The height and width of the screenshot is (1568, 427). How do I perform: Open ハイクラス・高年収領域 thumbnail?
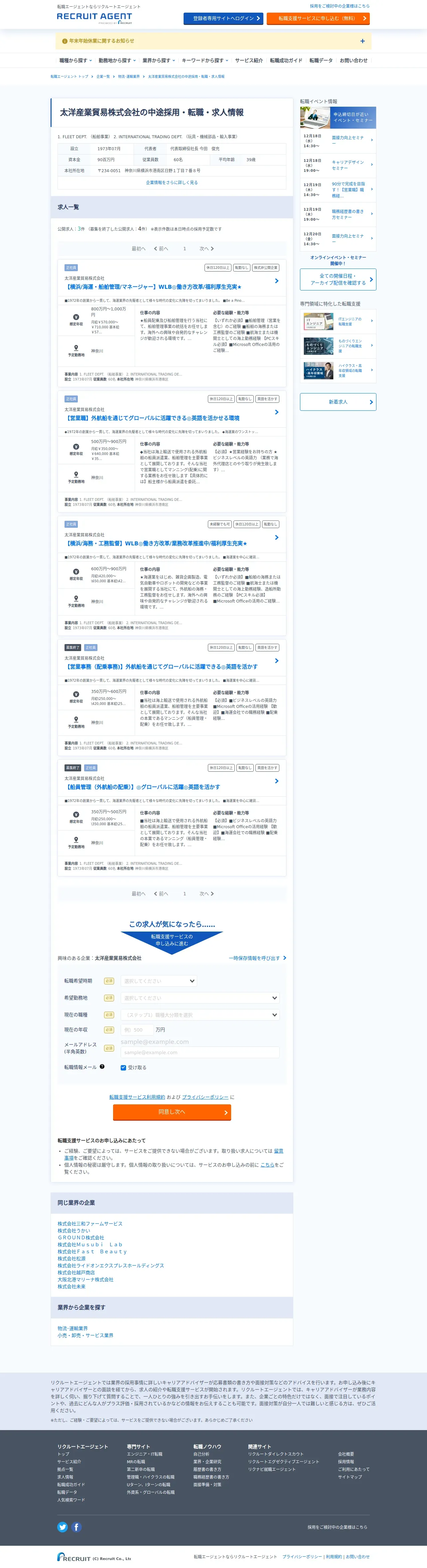tap(318, 370)
